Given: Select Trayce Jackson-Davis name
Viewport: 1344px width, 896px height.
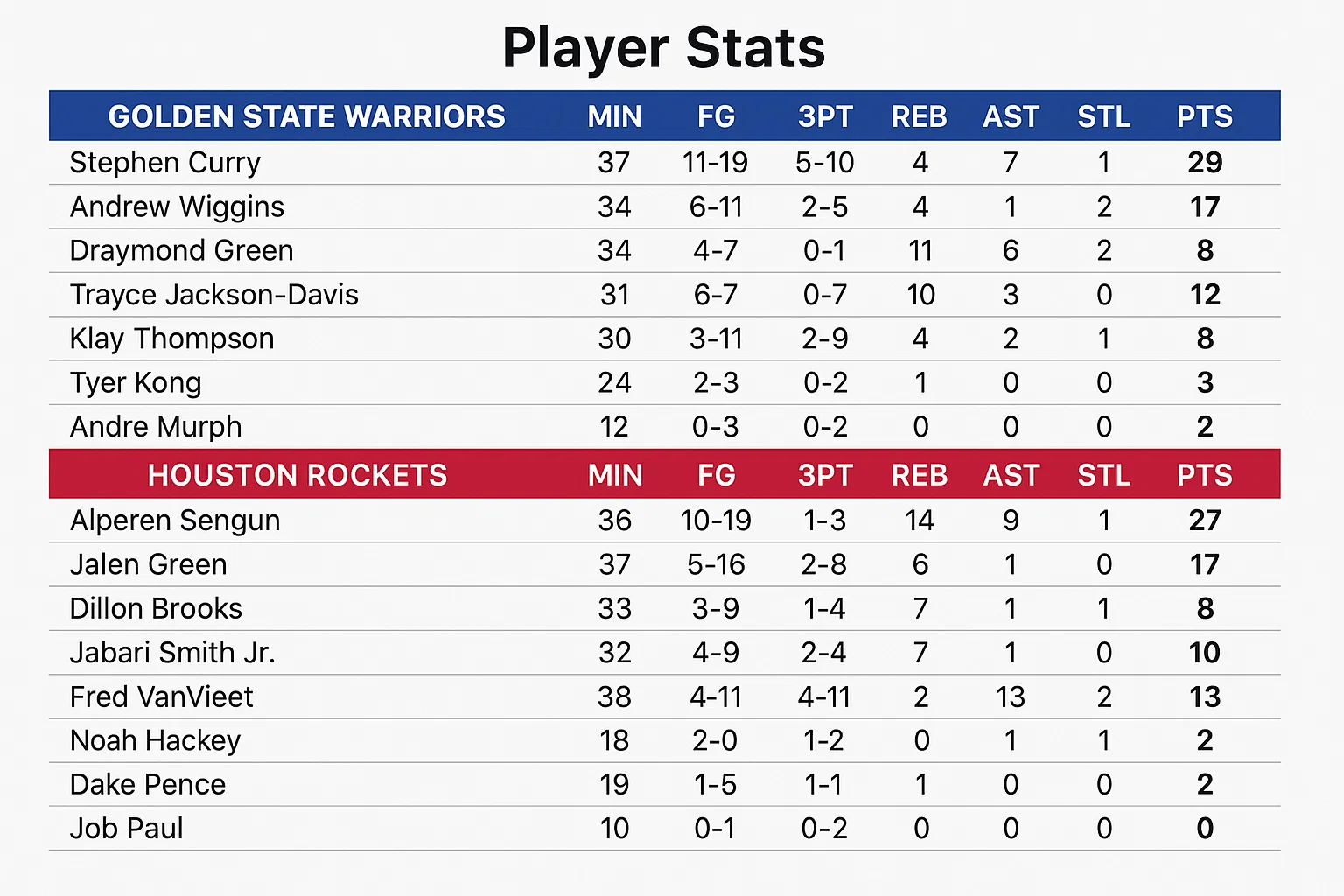Looking at the screenshot, I should pyautogui.click(x=213, y=295).
